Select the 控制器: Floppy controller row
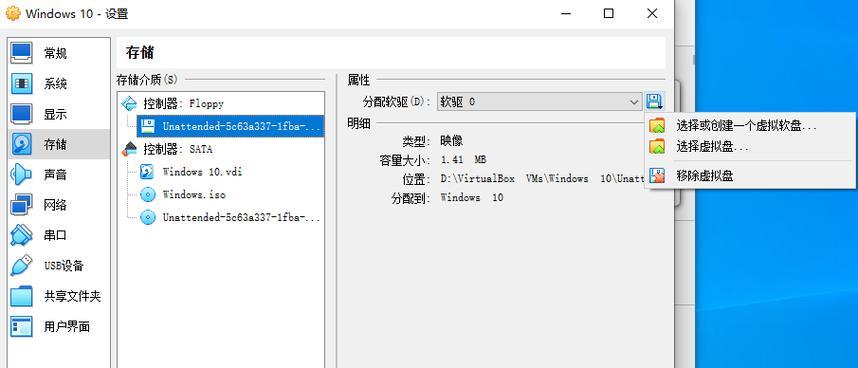This screenshot has width=858, height=368. pos(221,103)
